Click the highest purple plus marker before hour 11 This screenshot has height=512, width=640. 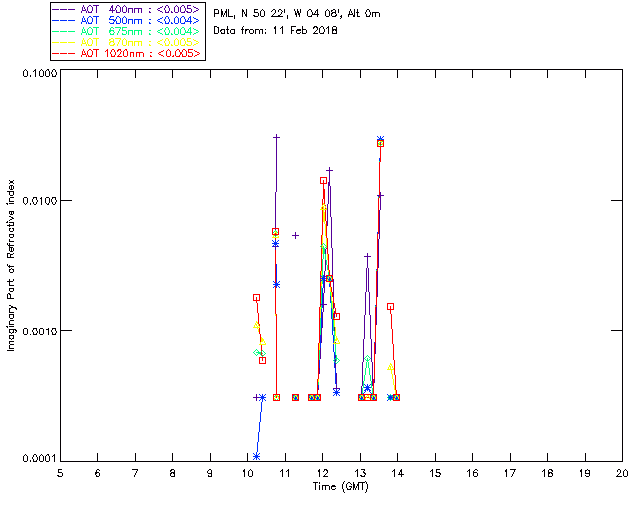[276, 137]
